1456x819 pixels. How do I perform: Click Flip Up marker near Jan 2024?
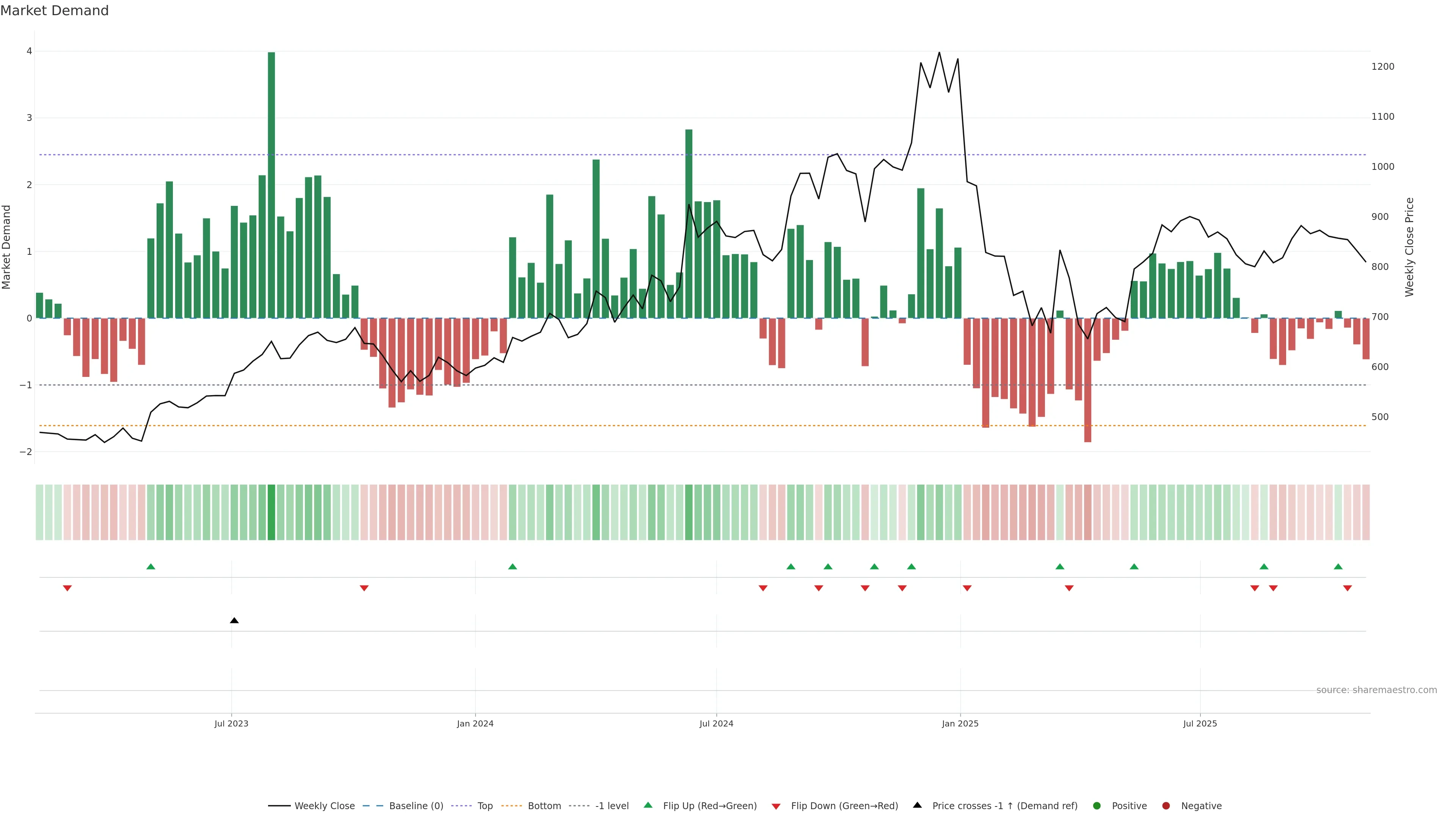tap(512, 566)
